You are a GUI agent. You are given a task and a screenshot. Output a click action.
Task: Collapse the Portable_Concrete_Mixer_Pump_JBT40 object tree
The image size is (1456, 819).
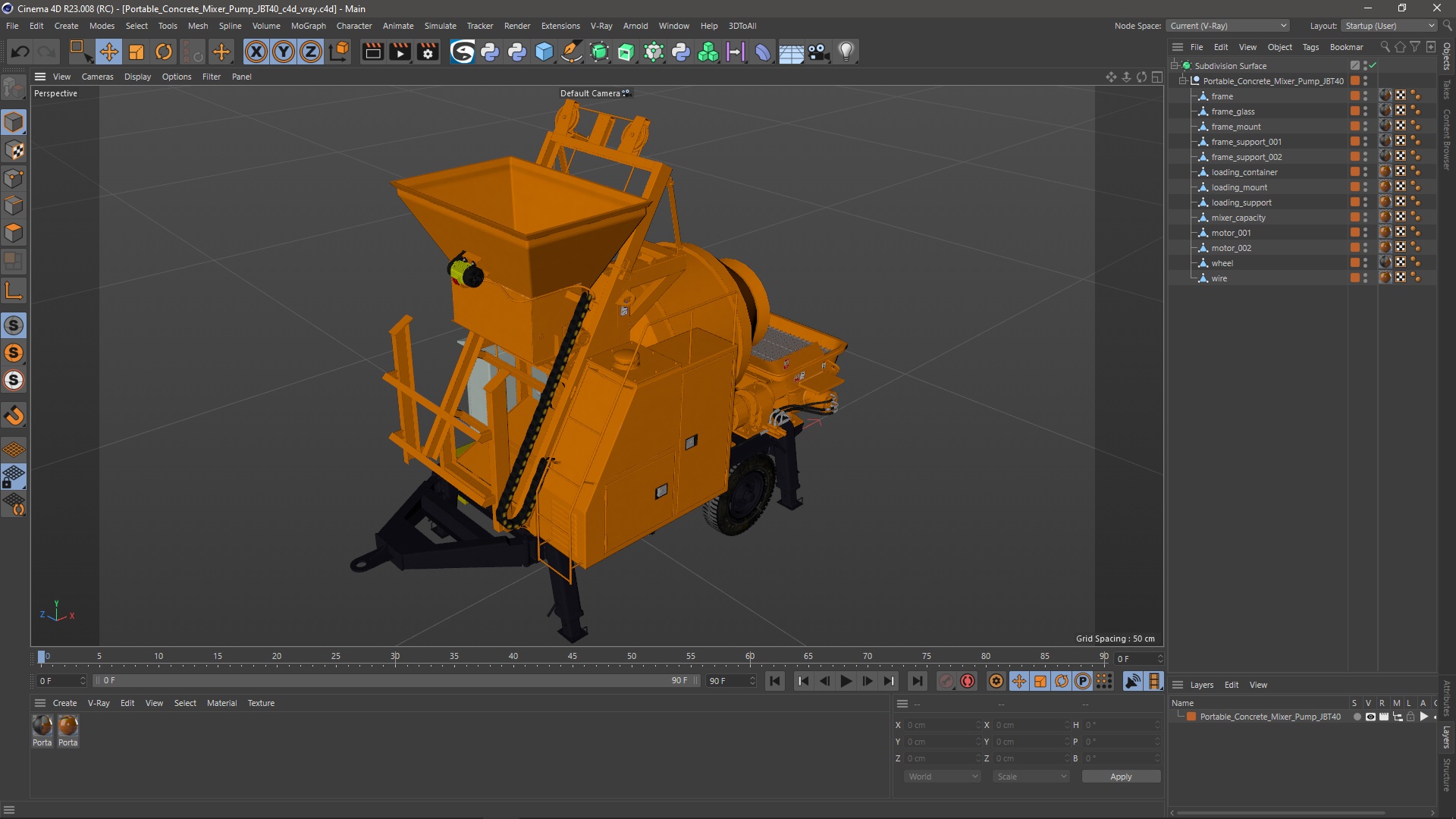click(1182, 81)
